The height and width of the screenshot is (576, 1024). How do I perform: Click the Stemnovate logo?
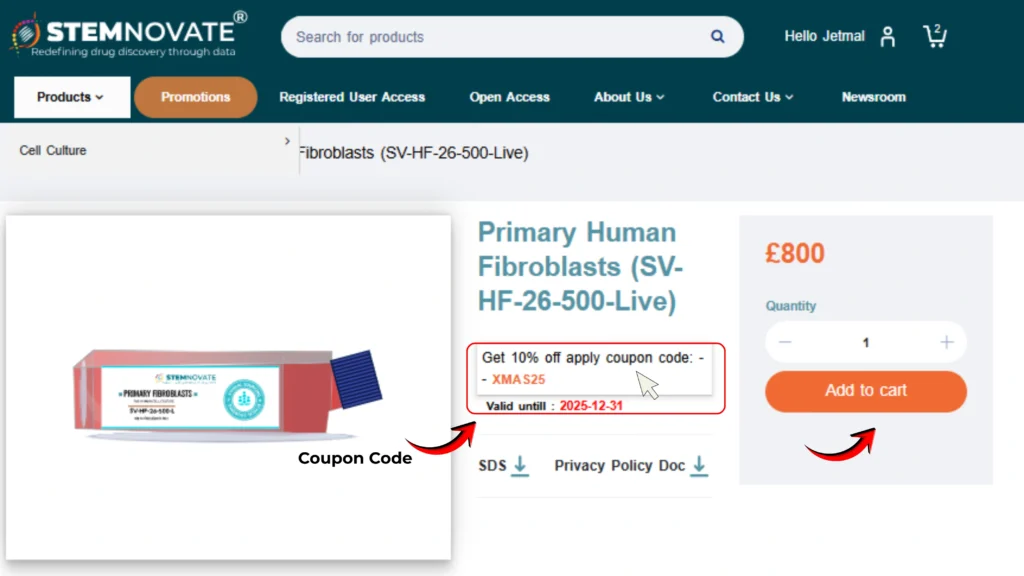coord(130,34)
